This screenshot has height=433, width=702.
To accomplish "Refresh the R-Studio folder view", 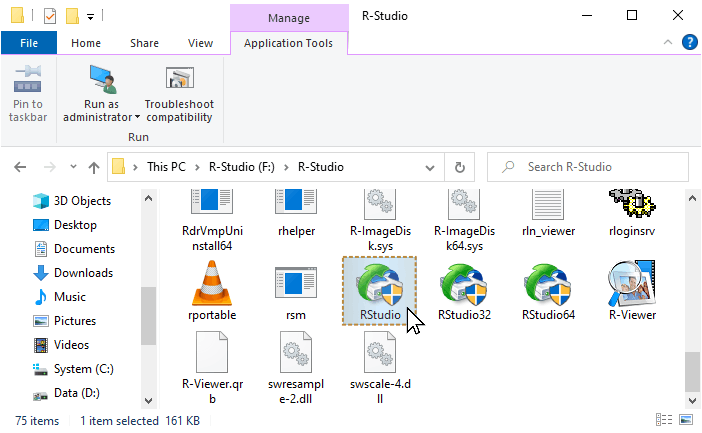I will [x=459, y=167].
